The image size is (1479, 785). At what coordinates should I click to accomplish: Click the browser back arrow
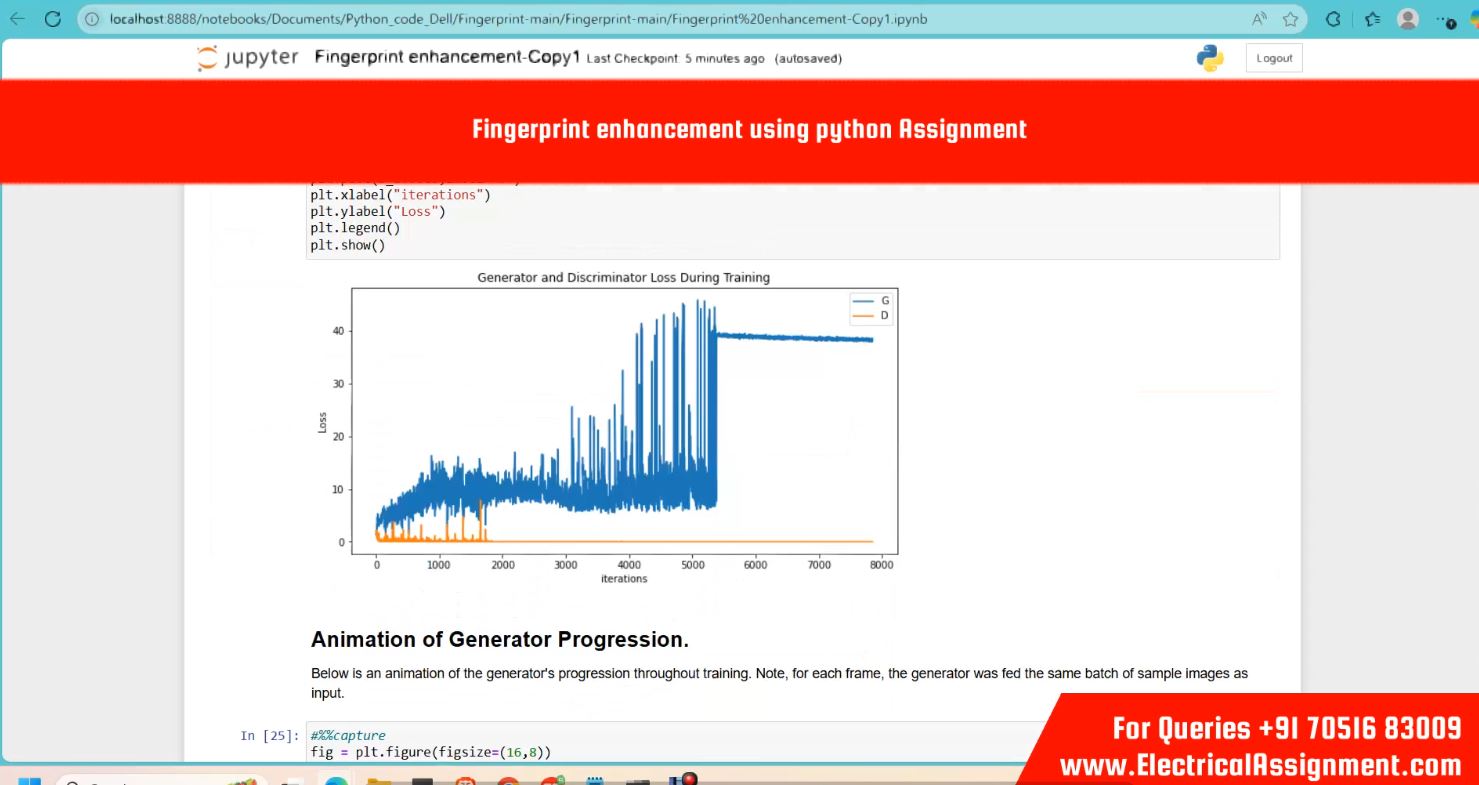(17, 19)
